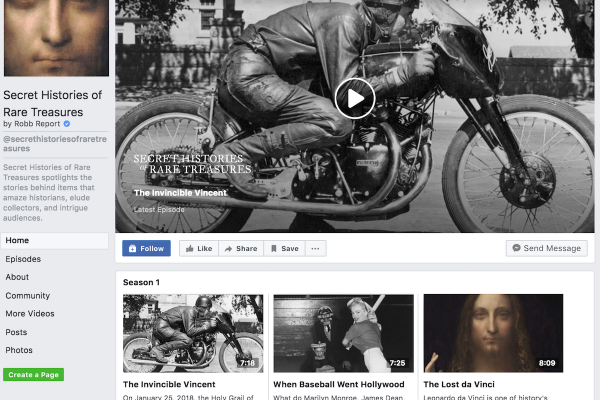The width and height of the screenshot is (600, 400).
Task: Click The Lost da Vinci title
Action: tap(459, 384)
